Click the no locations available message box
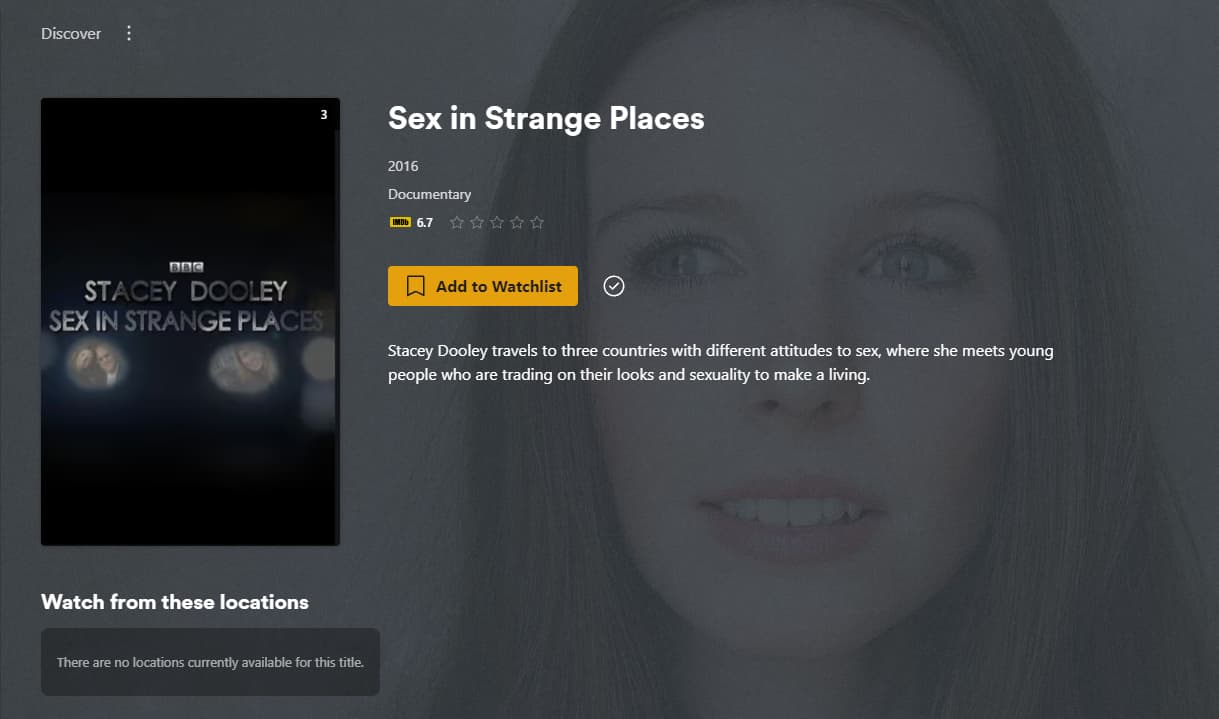The image size is (1219, 719). pos(210,662)
